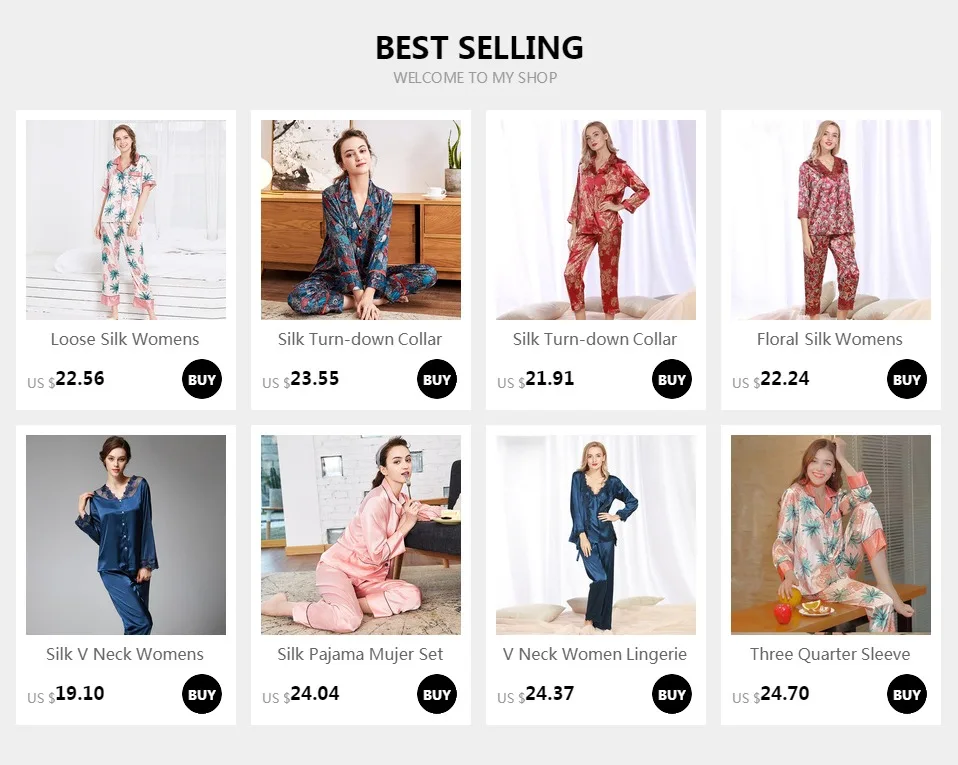The width and height of the screenshot is (958, 765).
Task: Open the Silk Pajama Mujer Set title
Action: 360,654
